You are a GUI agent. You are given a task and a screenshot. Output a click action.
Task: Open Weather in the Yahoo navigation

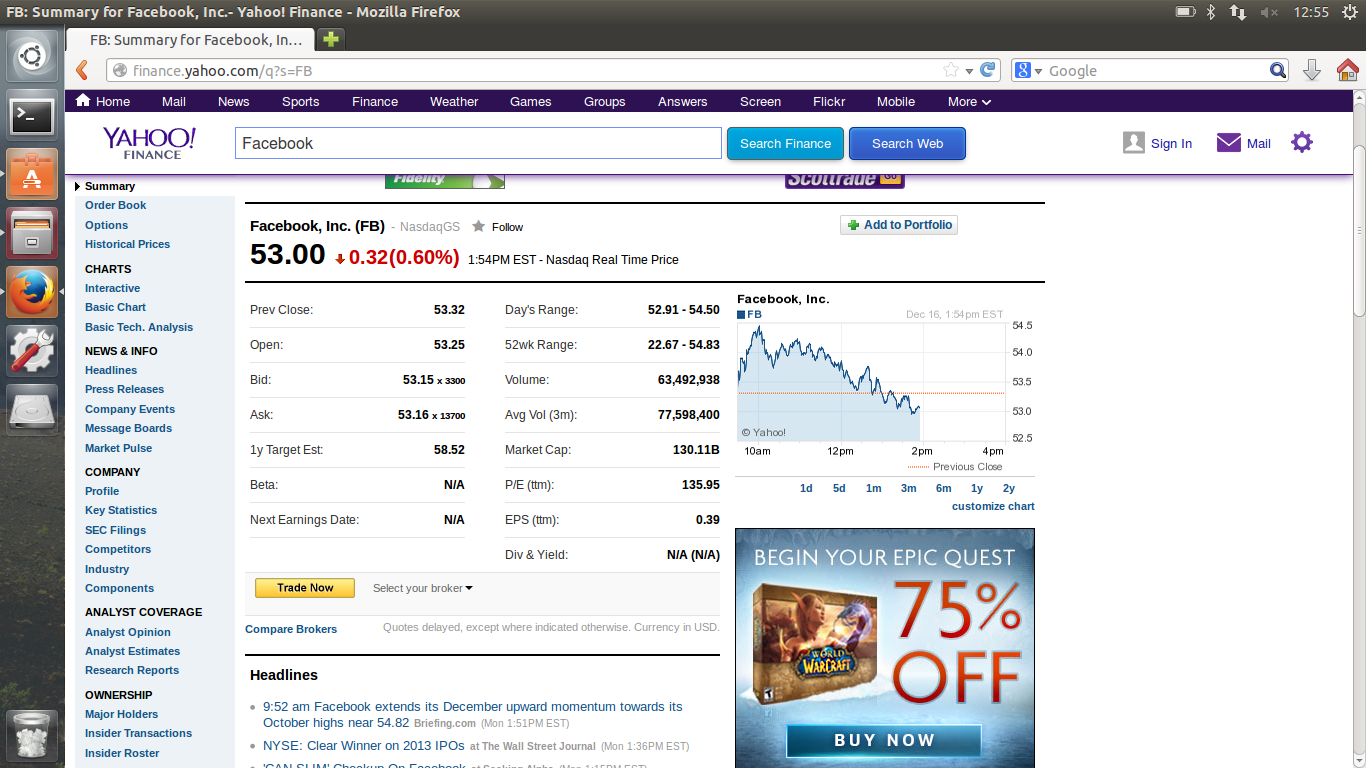[454, 101]
